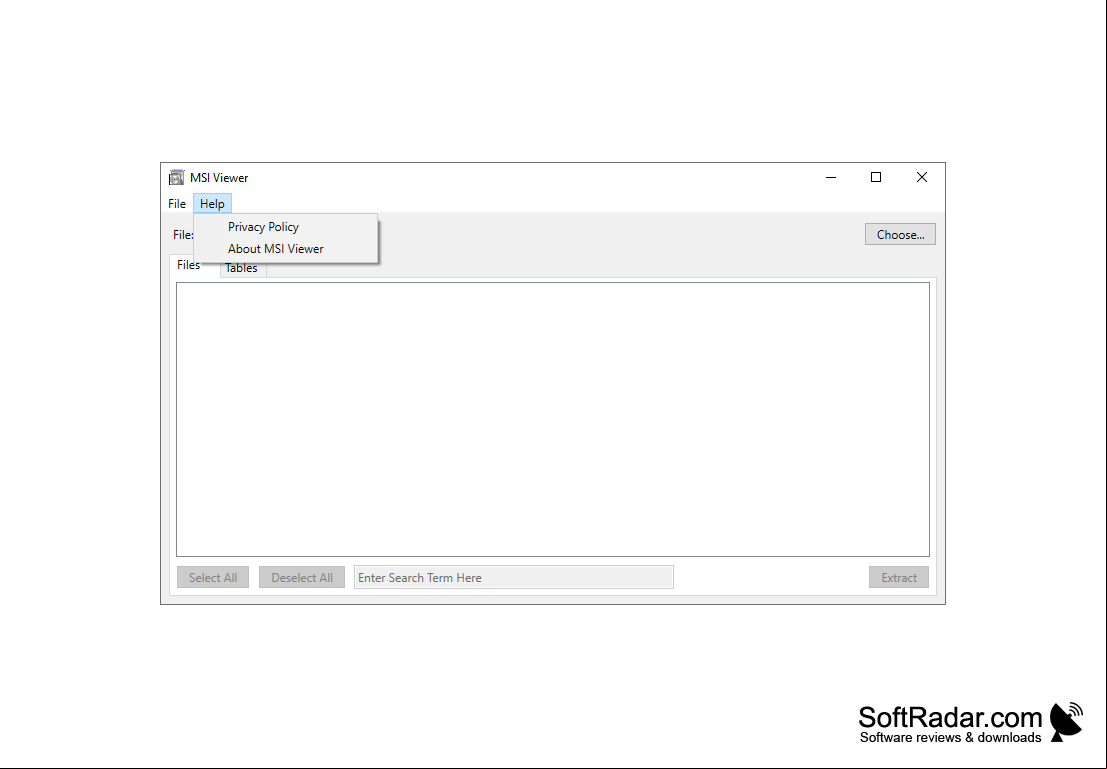Switch to the Files tab

point(189,266)
